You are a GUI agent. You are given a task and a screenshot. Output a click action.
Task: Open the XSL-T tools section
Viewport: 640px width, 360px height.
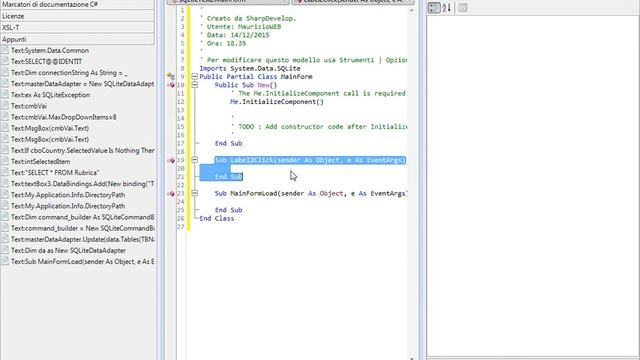78,27
